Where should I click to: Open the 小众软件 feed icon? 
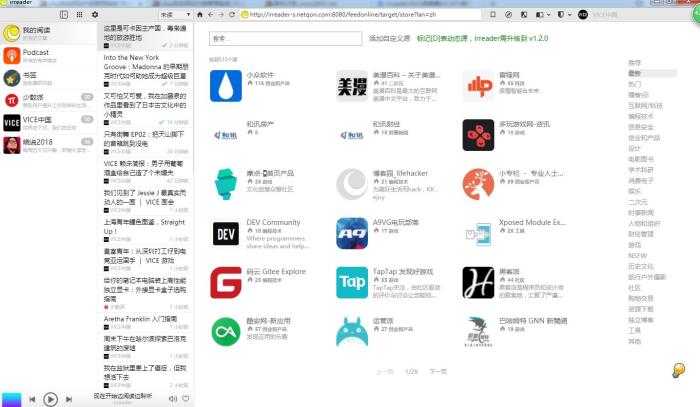[226, 87]
